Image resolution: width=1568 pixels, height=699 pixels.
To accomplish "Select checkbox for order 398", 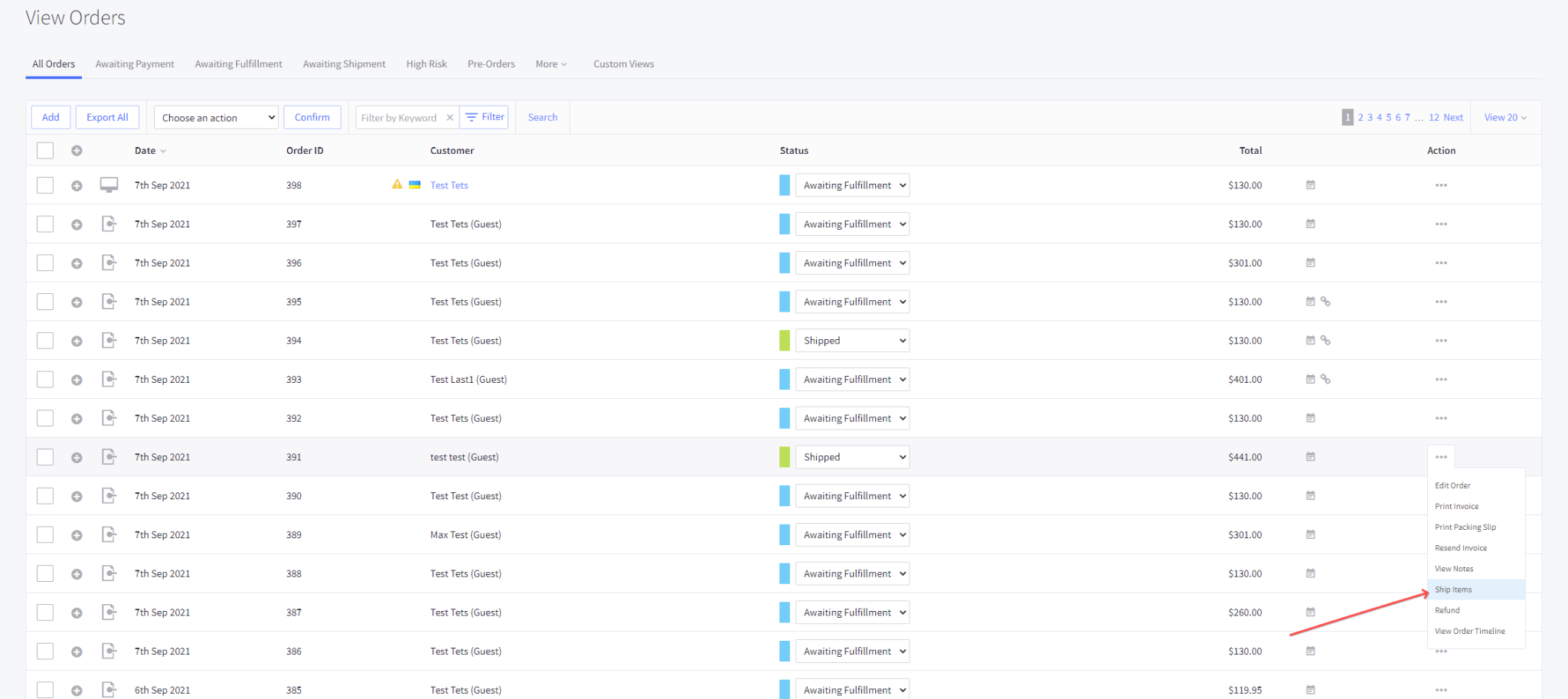I will point(45,185).
